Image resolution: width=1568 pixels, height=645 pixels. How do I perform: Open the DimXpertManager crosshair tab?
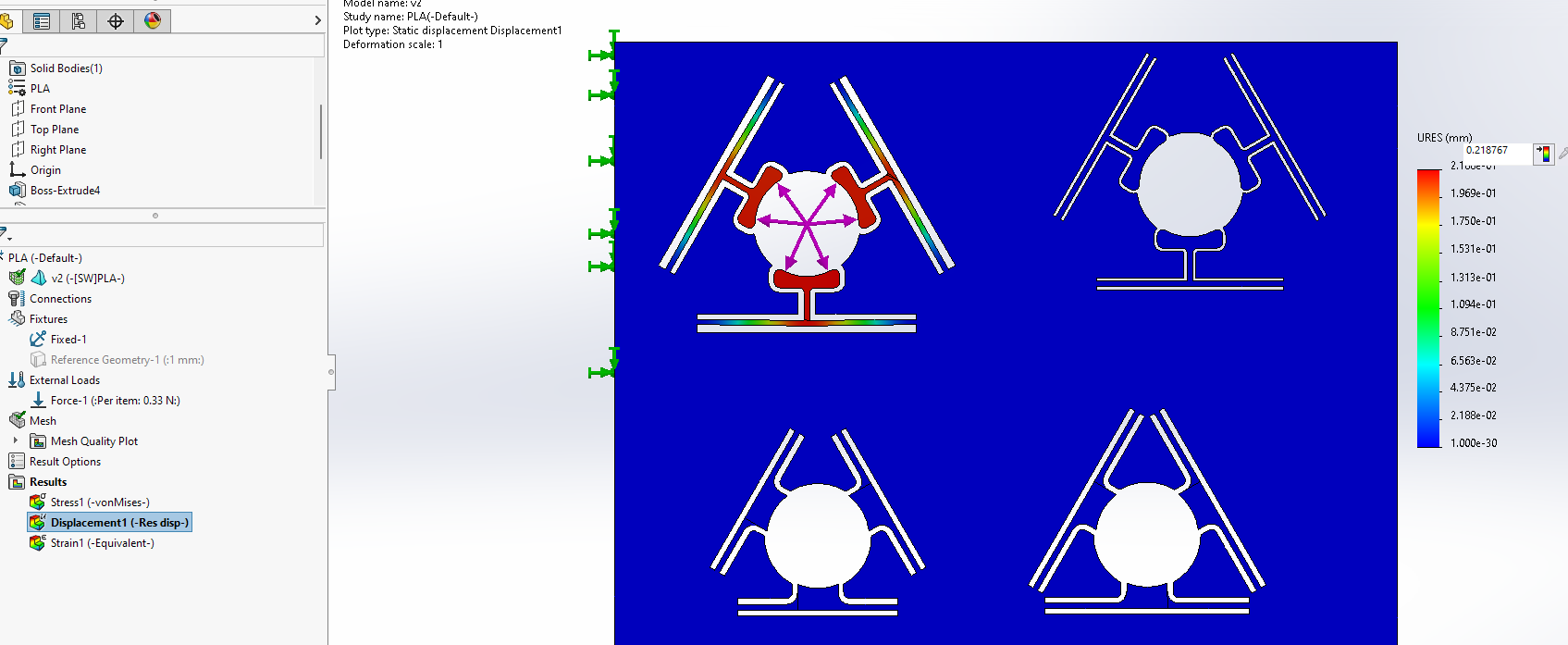pos(116,20)
